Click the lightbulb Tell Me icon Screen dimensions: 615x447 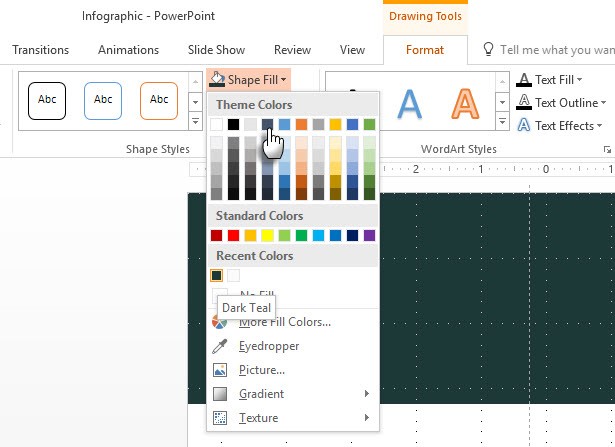pos(489,50)
